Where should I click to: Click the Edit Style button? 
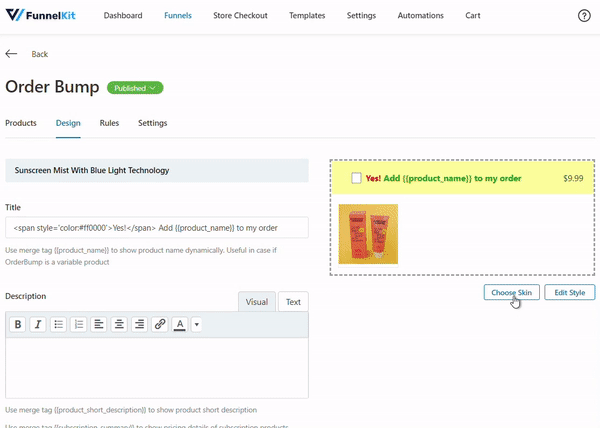coord(570,293)
